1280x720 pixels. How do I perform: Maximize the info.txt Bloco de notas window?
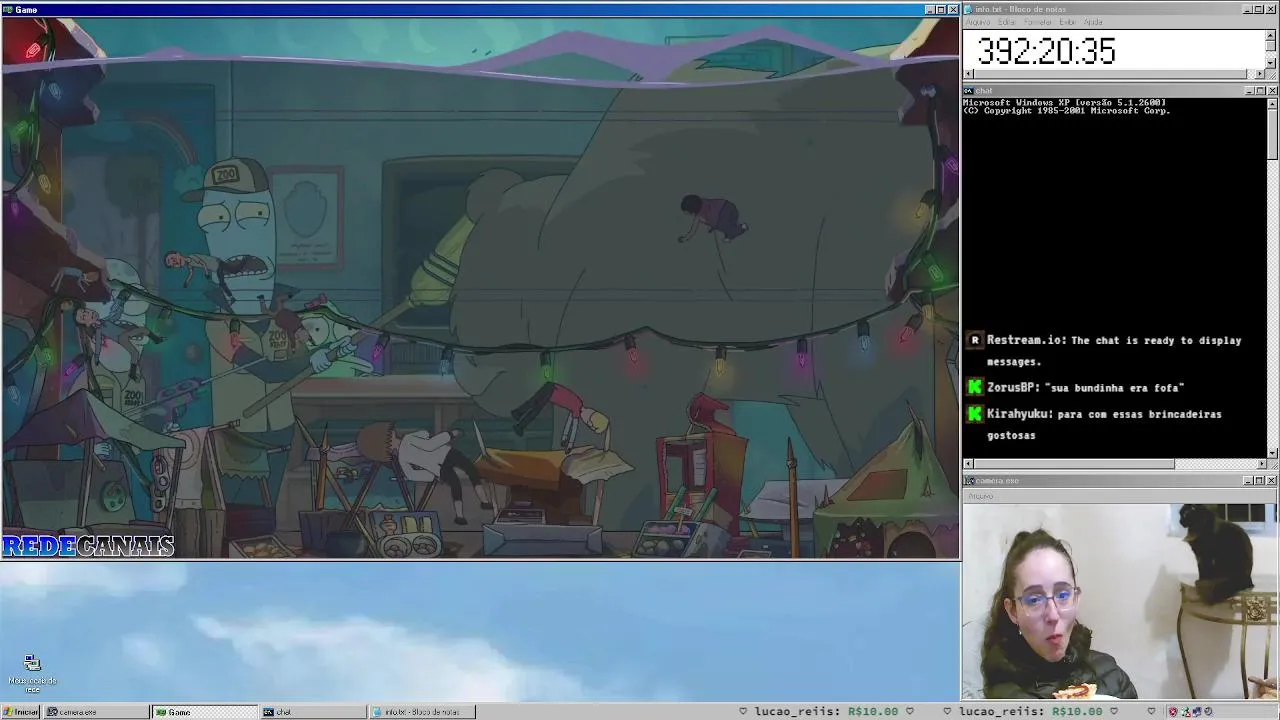[x=1260, y=10]
